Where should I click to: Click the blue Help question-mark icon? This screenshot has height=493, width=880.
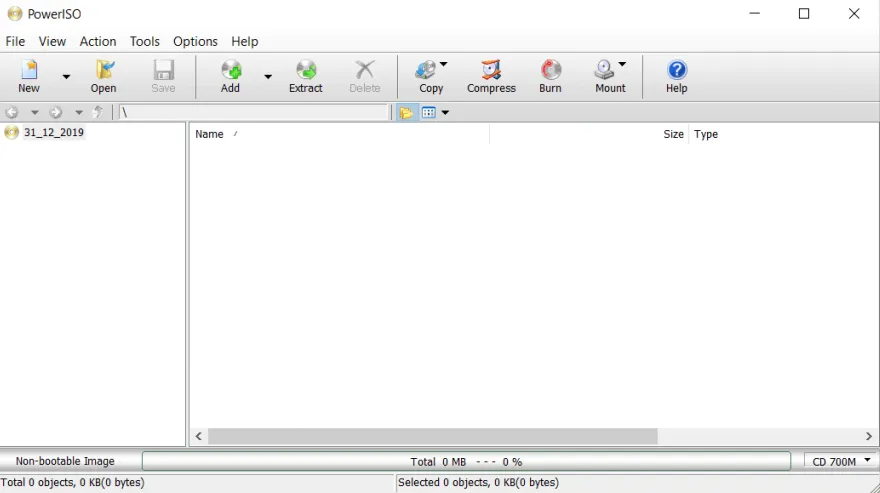pos(677,70)
